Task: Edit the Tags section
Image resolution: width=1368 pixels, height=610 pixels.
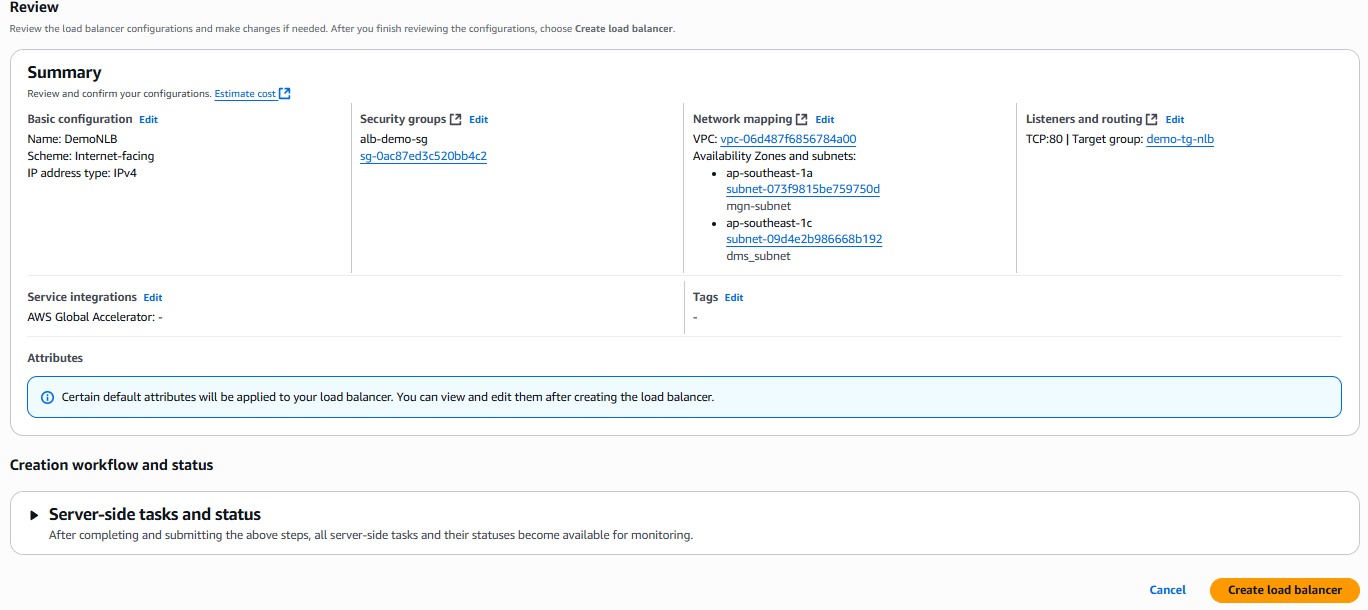Action: pyautogui.click(x=734, y=297)
